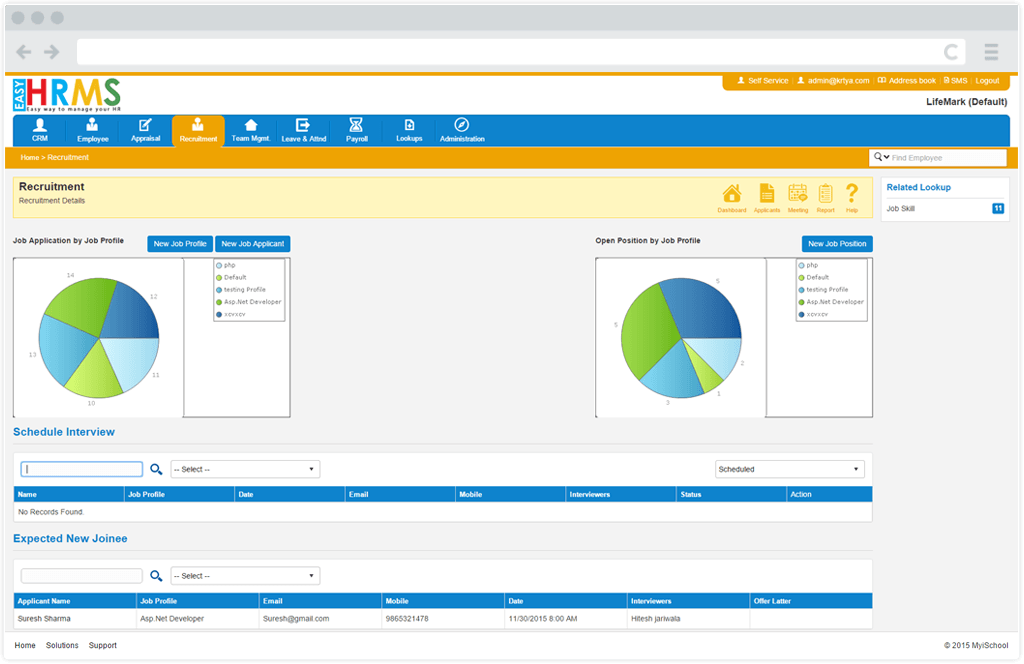Click the Logout link
1024x664 pixels.
987,81
